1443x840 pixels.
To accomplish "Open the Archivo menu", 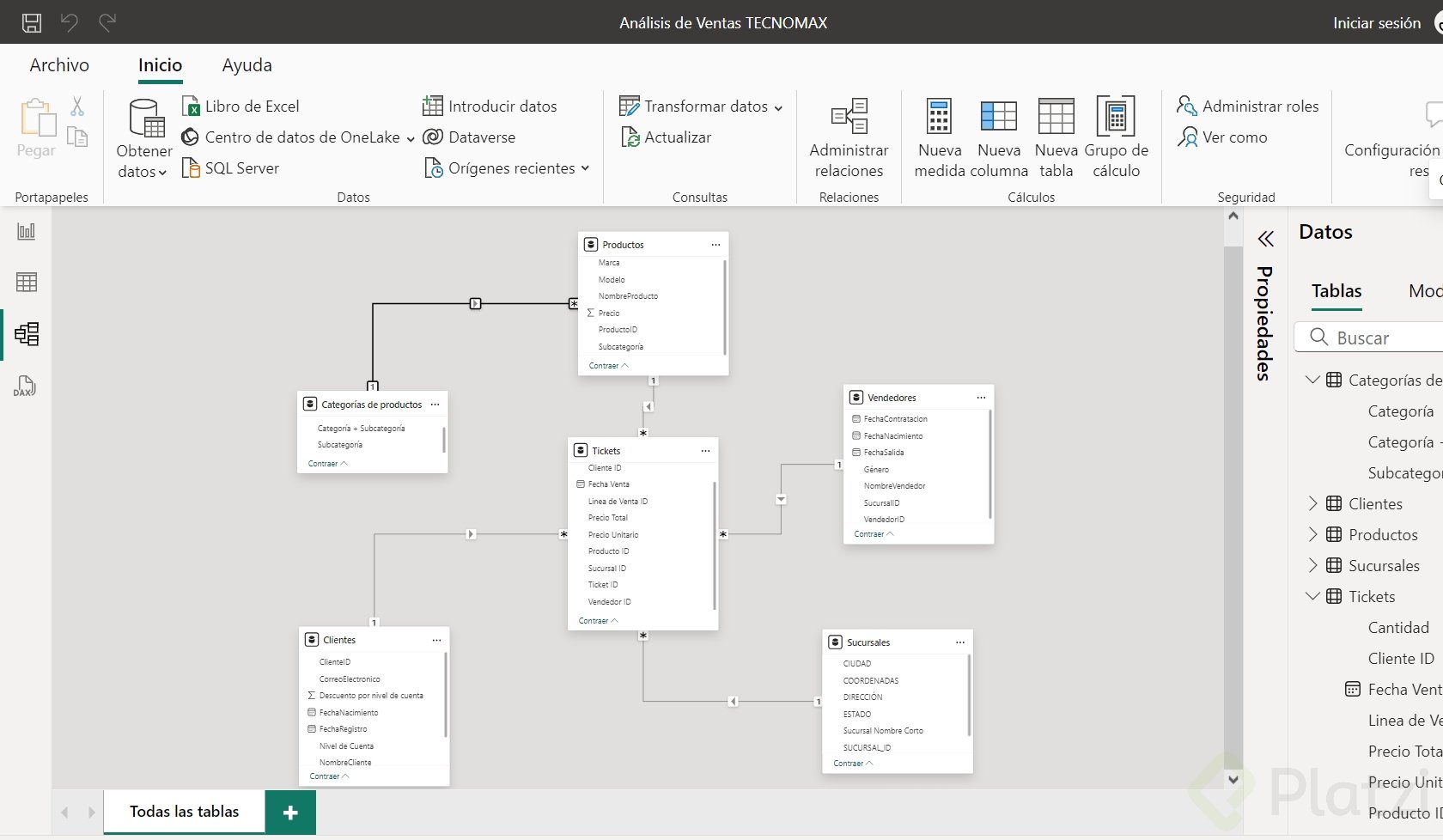I will pos(59,65).
